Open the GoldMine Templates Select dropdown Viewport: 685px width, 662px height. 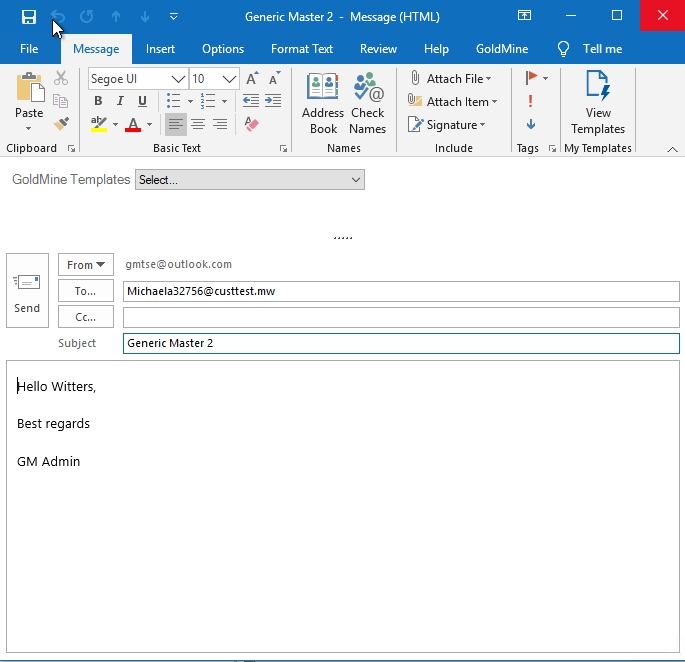250,180
